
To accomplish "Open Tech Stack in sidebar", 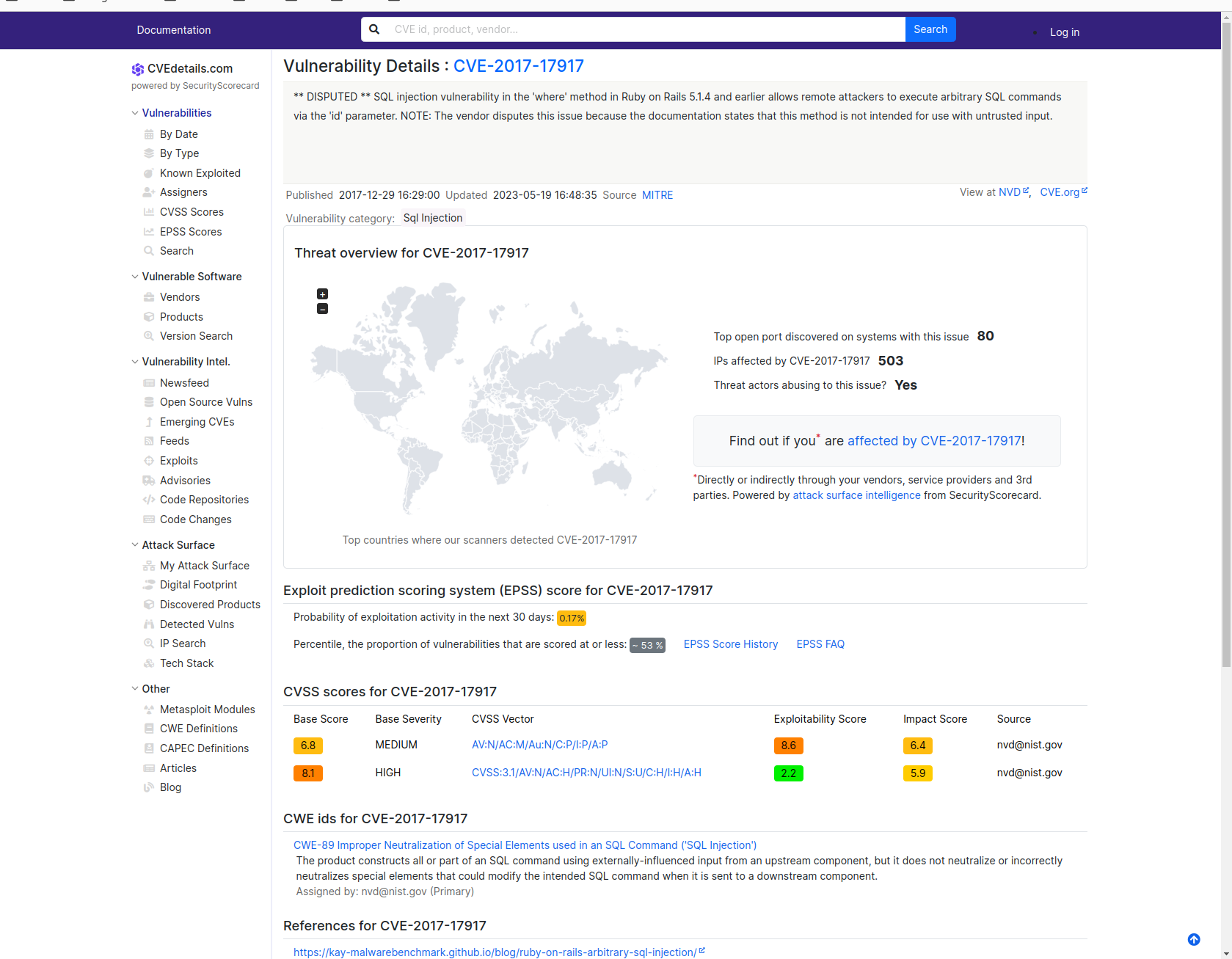I will pos(186,663).
